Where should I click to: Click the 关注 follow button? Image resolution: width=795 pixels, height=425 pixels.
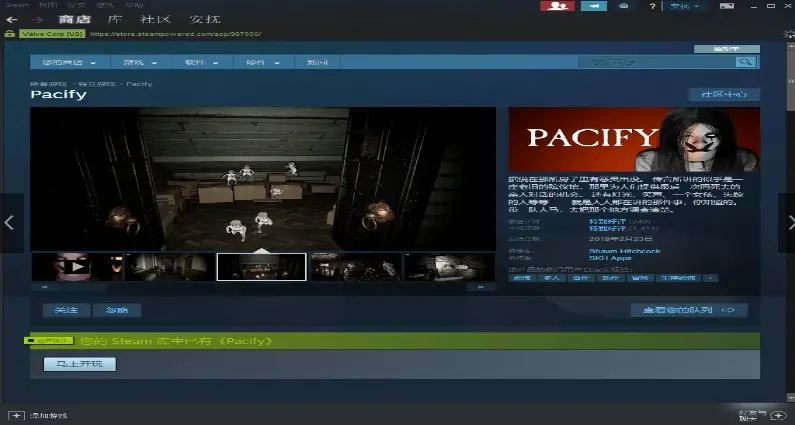(66, 310)
